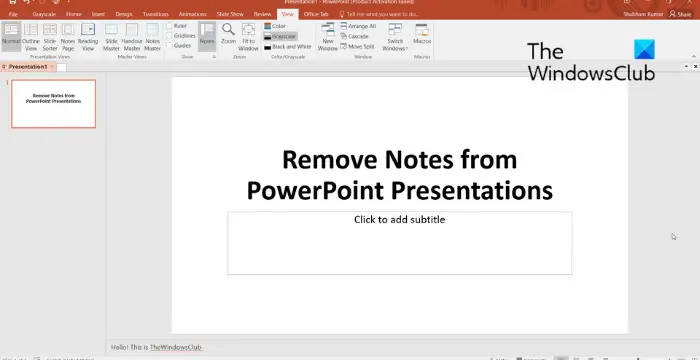Tick the Gridlines checkbox
This screenshot has height=360, width=700.
(170, 36)
